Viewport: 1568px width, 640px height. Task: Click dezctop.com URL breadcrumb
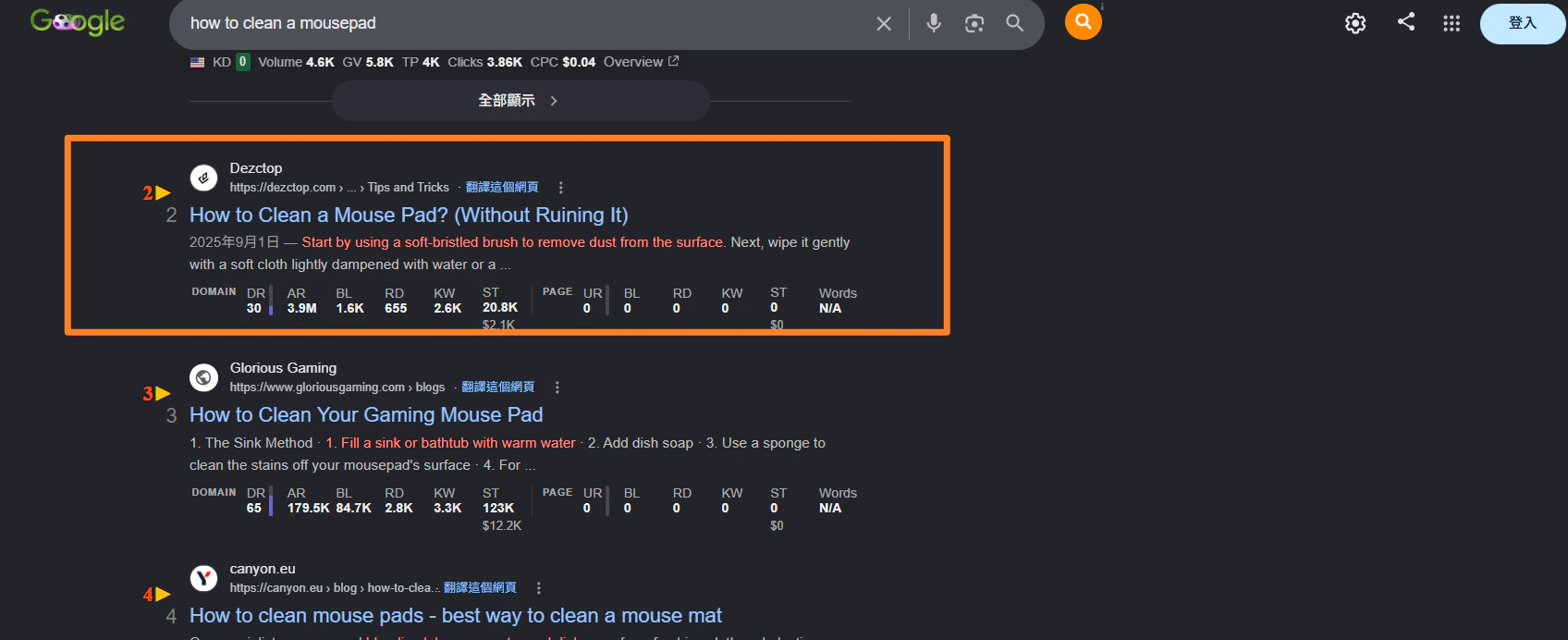tap(339, 188)
